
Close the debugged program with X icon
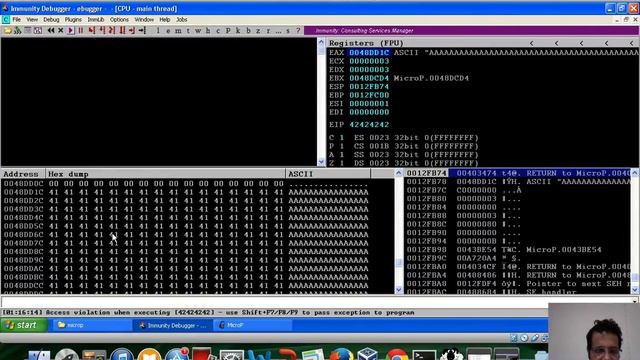[x=60, y=31]
